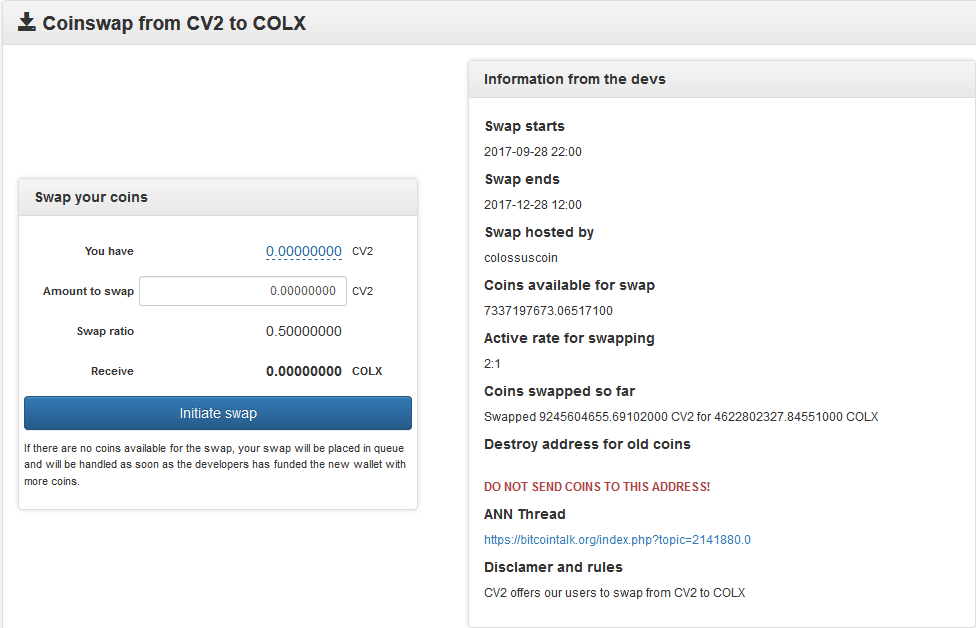Screen dimensions: 976x628
Task: Click the Active rate for swapping heading
Action: 570,338
